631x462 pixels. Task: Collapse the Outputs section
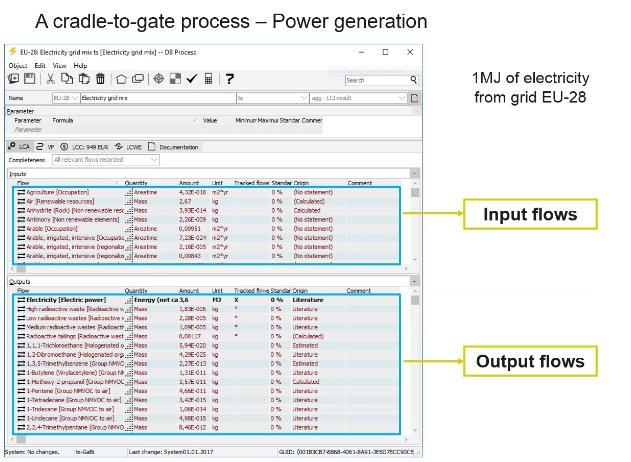414,281
